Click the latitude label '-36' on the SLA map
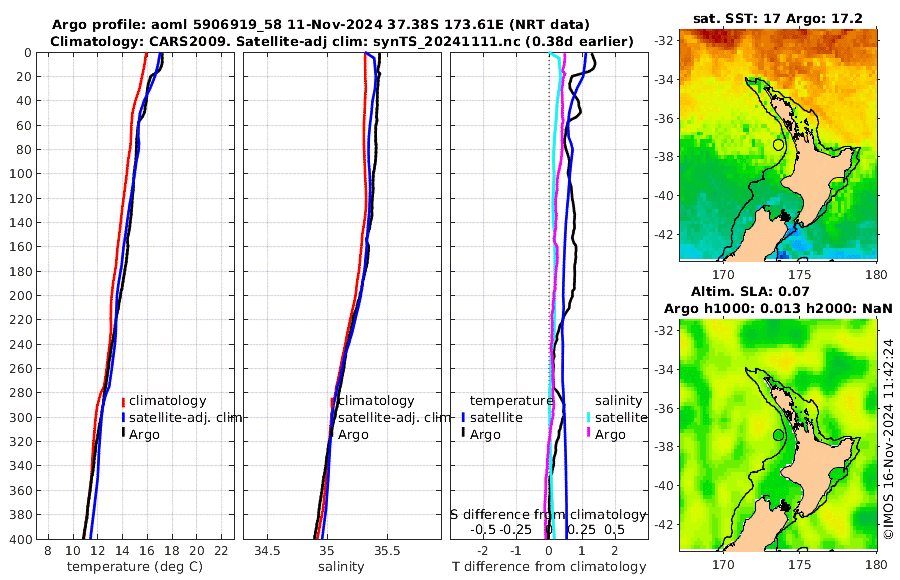The height and width of the screenshot is (580, 900). (x=664, y=408)
